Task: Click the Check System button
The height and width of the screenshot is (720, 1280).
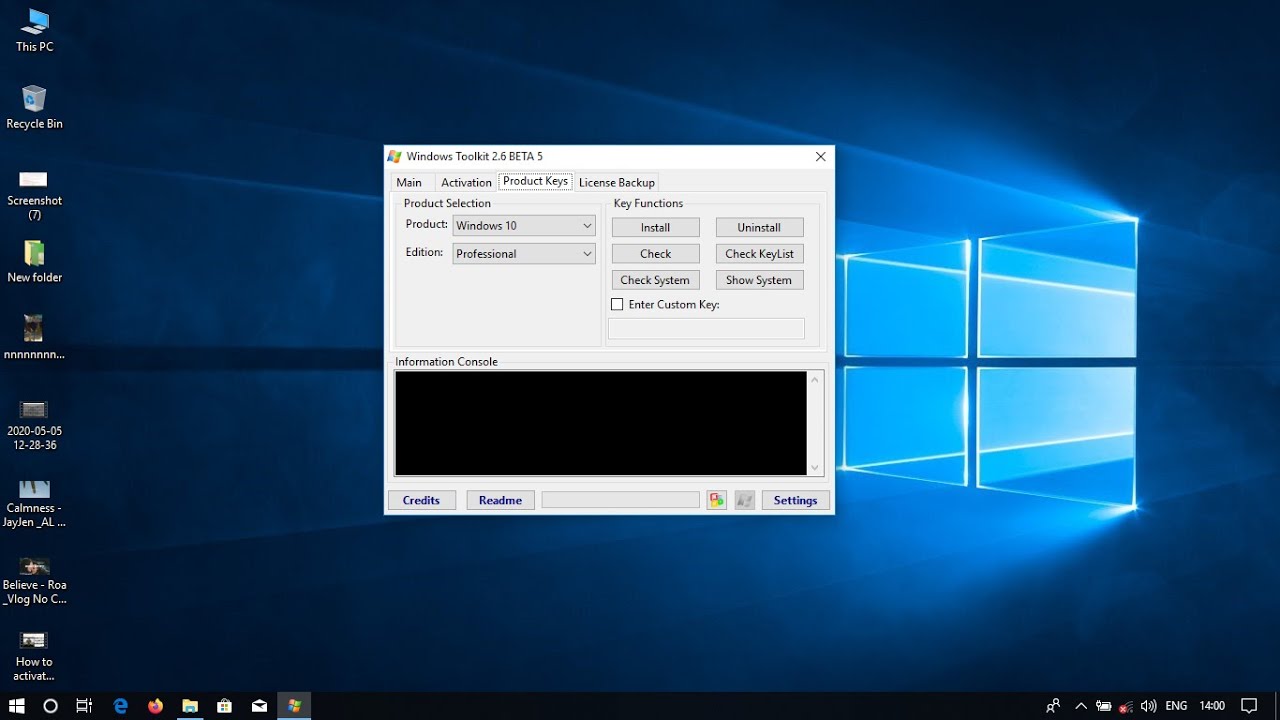Action: [656, 280]
